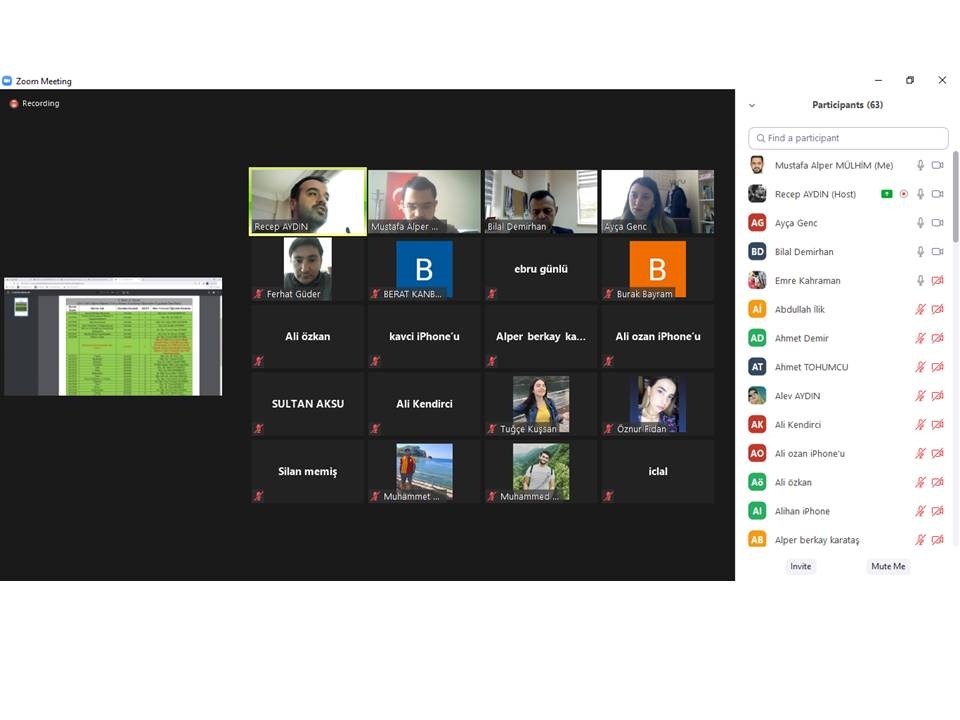The height and width of the screenshot is (720, 960).
Task: Toggle the microphone for Mustafa Alper MÜLHİM (Me)
Action: point(920,165)
